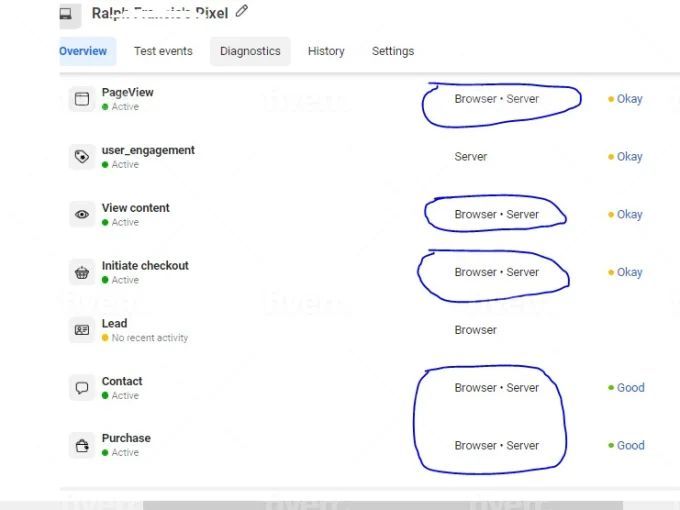Screen dimensions: 680x510
Task: Open the Settings tab
Action: pos(393,51)
